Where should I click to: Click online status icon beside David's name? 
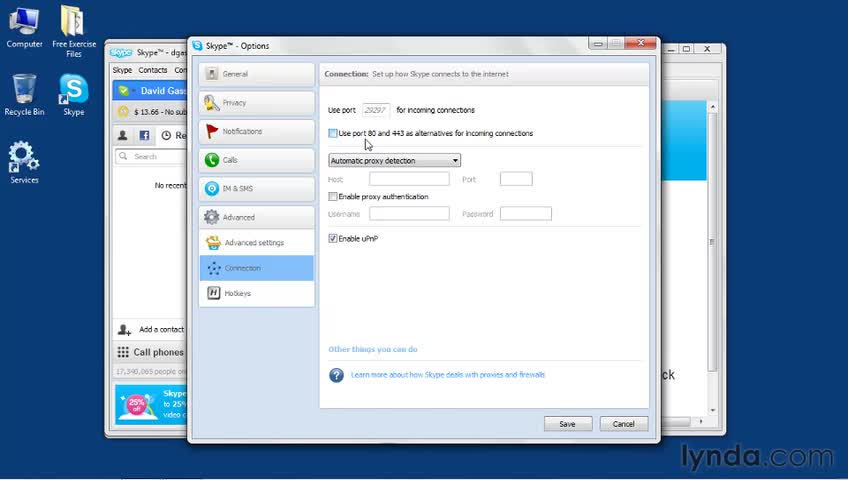[x=124, y=91]
